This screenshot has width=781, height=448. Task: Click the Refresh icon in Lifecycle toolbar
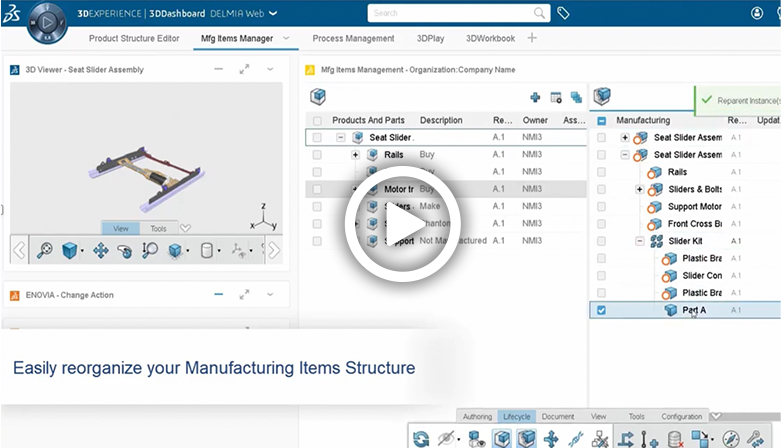[421, 439]
